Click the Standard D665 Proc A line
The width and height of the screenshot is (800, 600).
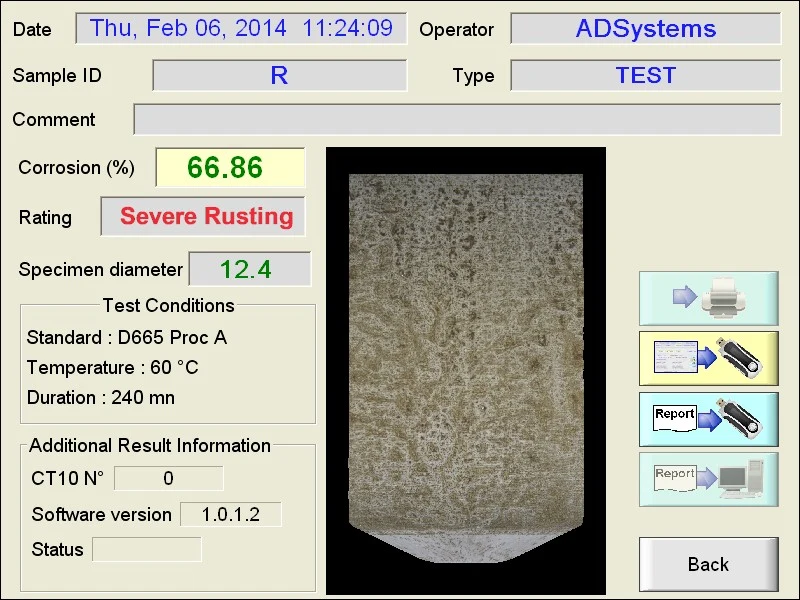tap(127, 337)
